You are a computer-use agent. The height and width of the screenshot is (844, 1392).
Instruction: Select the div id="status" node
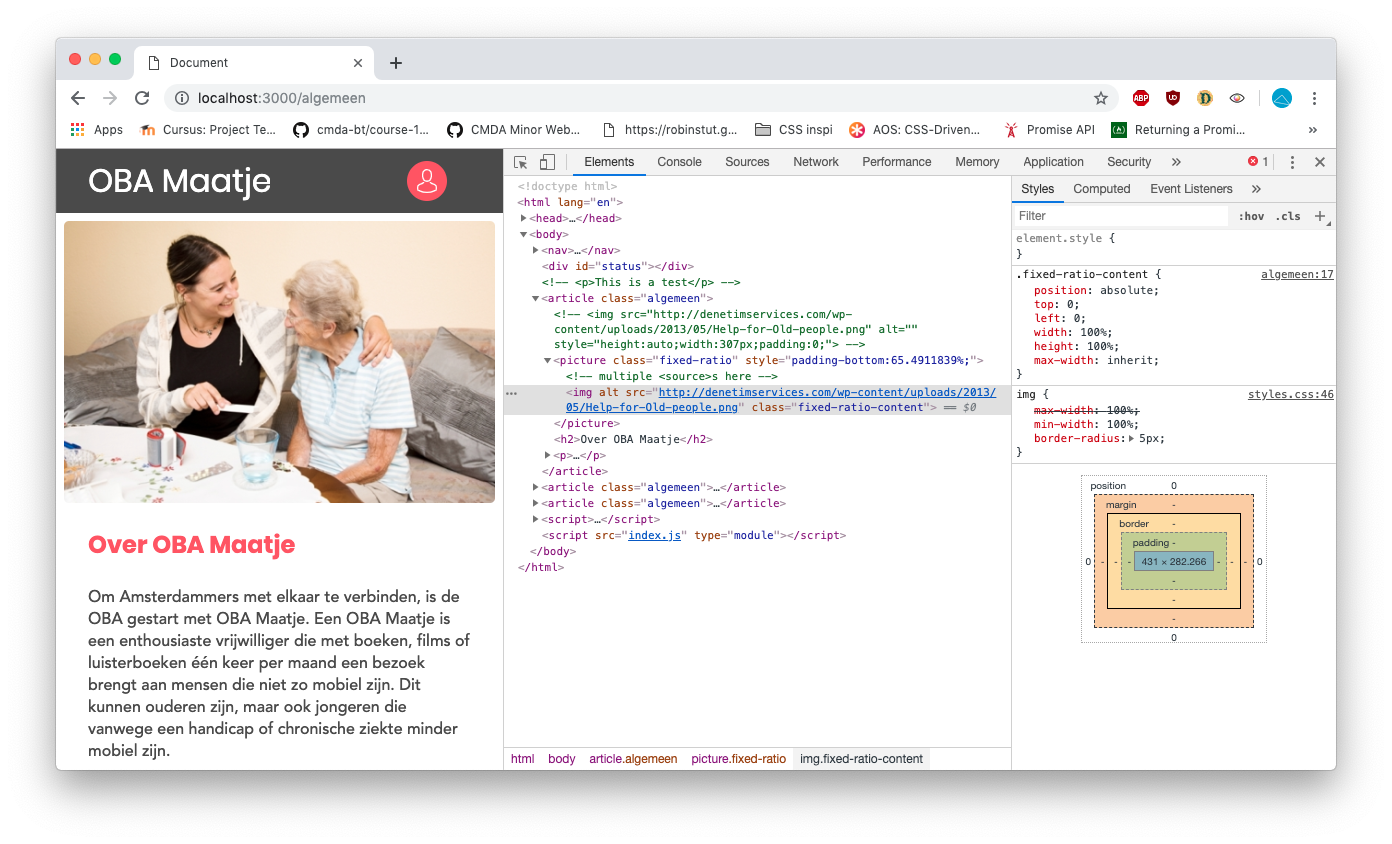[617, 266]
